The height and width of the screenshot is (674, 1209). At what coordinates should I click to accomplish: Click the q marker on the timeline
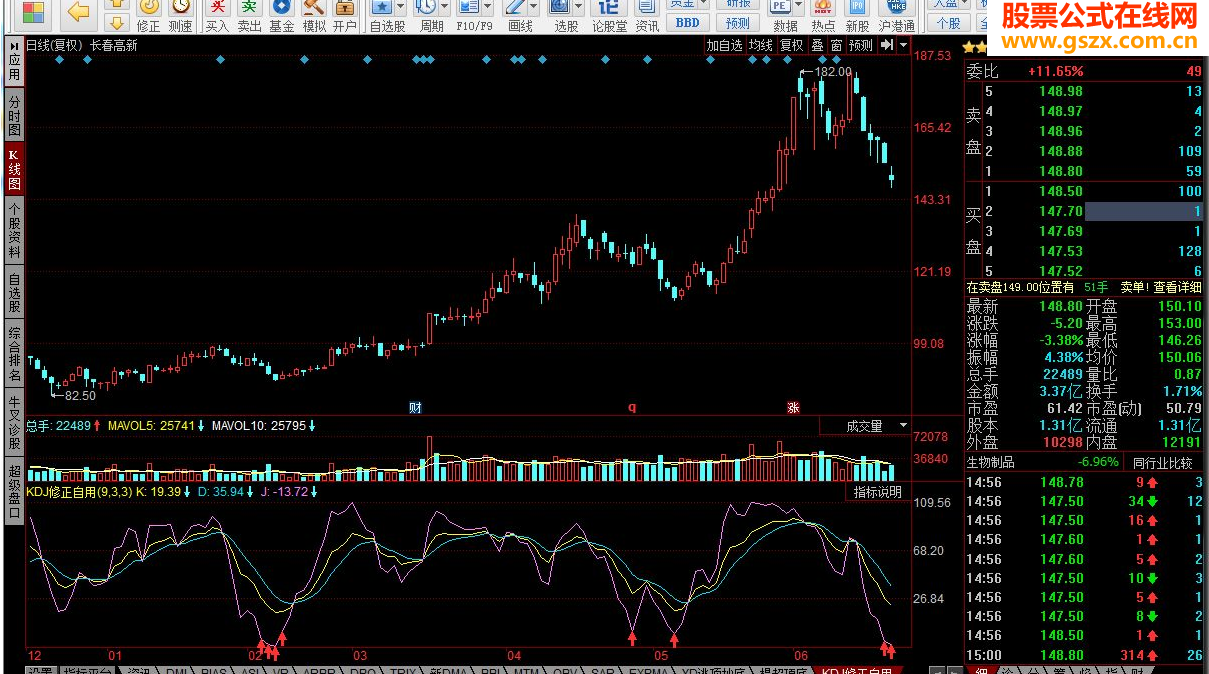click(632, 408)
